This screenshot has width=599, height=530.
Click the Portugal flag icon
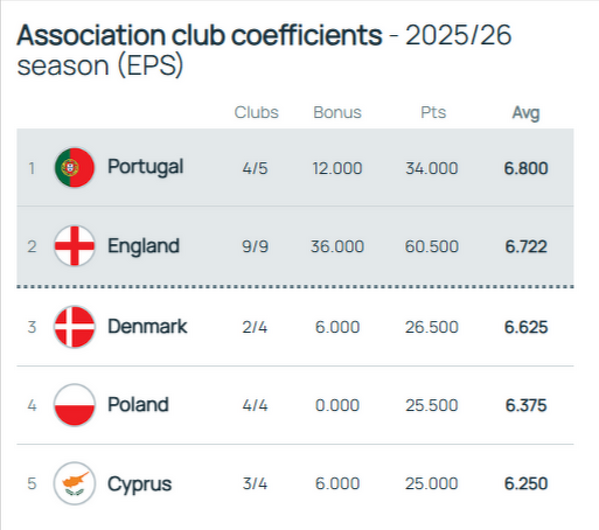pyautogui.click(x=74, y=167)
